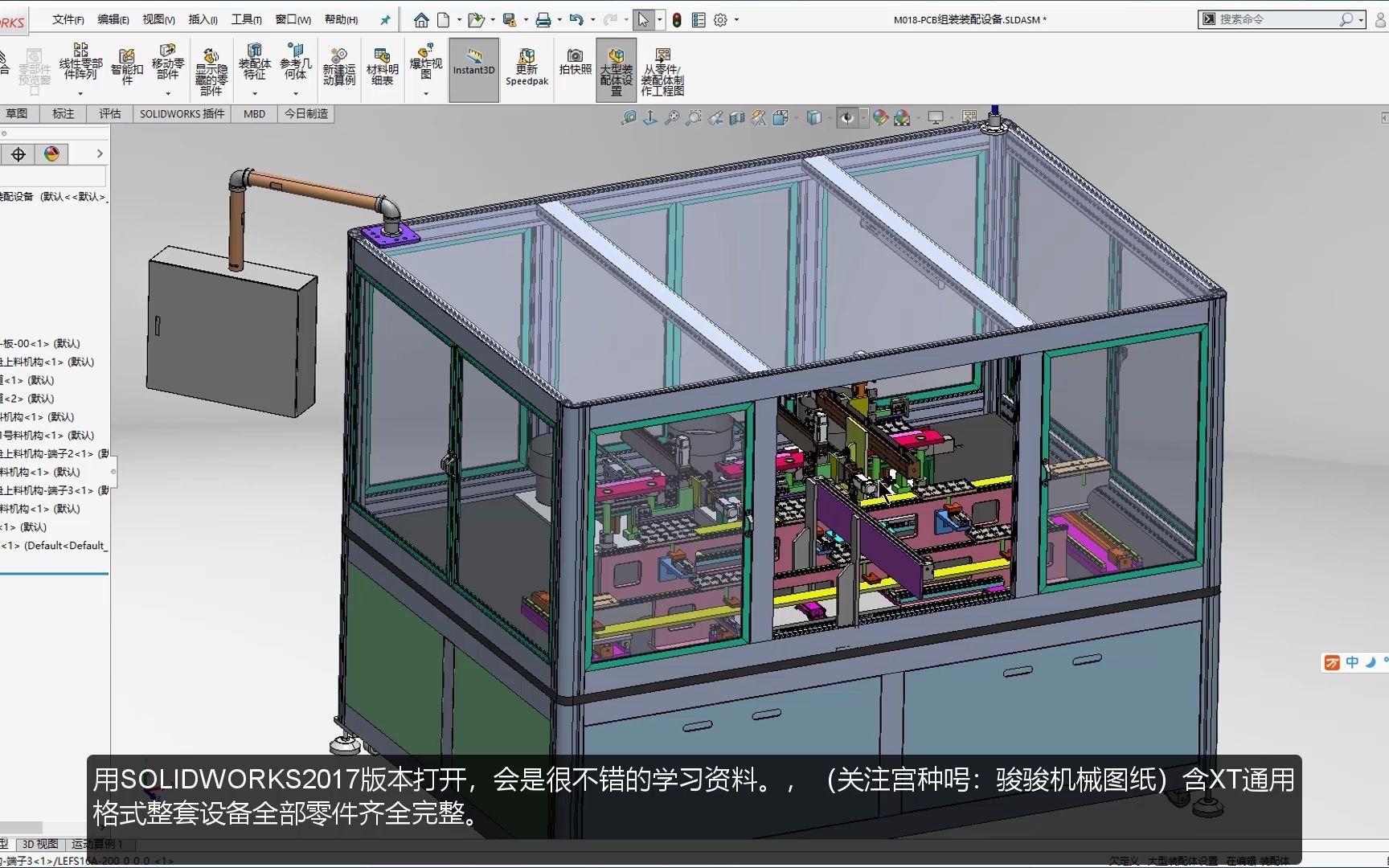
Task: Activate Zoom to Fit in view toolbar
Action: click(x=672, y=117)
